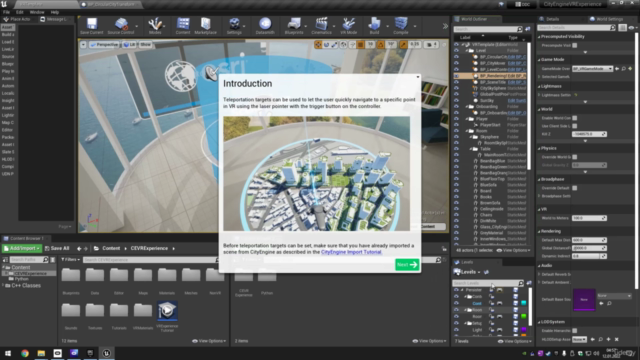Toggle rotation snapping in viewport toolbar
Screen dimensions: 640x360
tap(381, 44)
